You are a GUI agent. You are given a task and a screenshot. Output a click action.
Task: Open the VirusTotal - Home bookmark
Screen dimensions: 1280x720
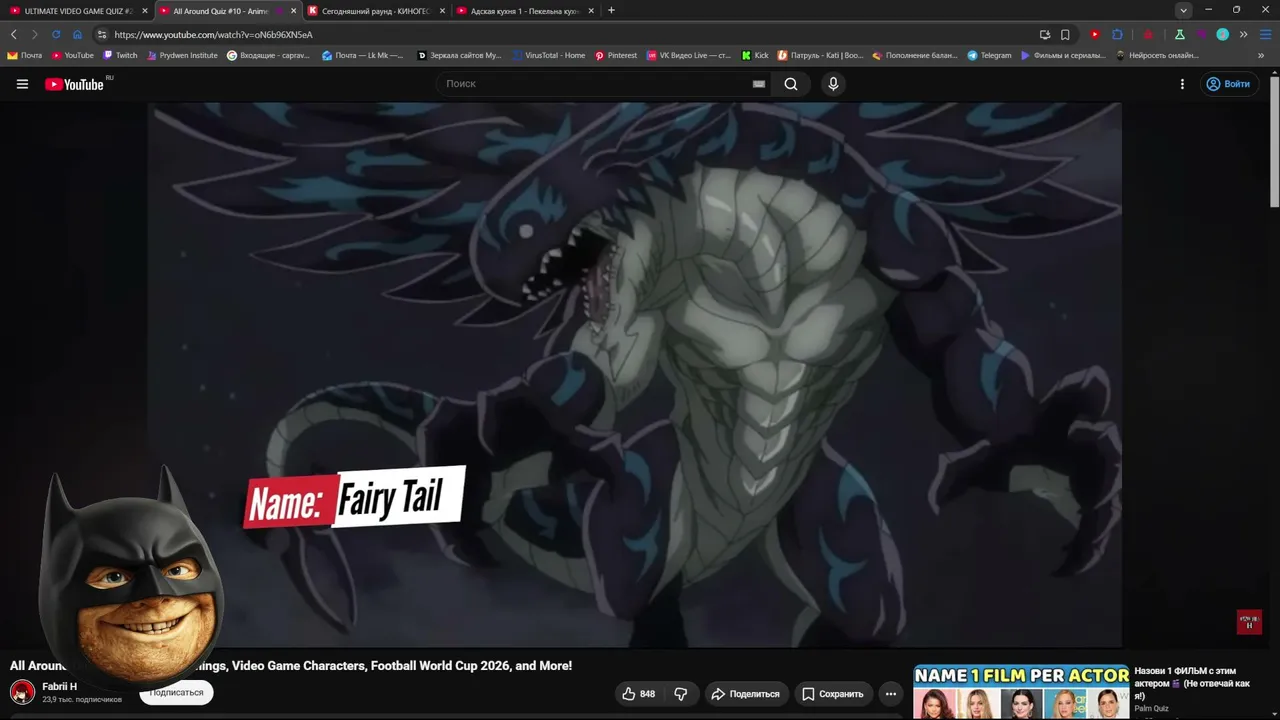click(548, 55)
